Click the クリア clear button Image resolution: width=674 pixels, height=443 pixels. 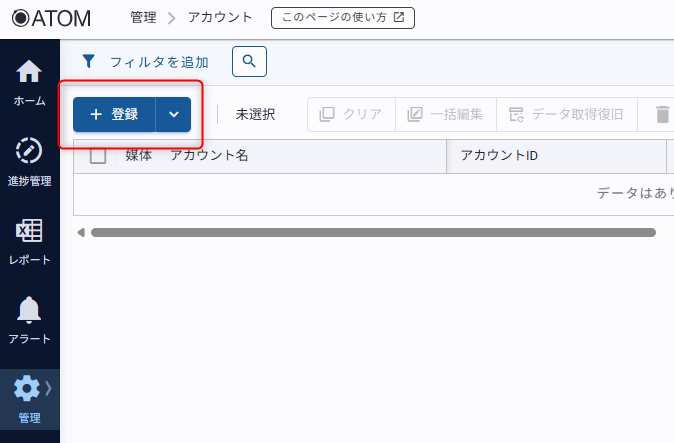(x=351, y=114)
